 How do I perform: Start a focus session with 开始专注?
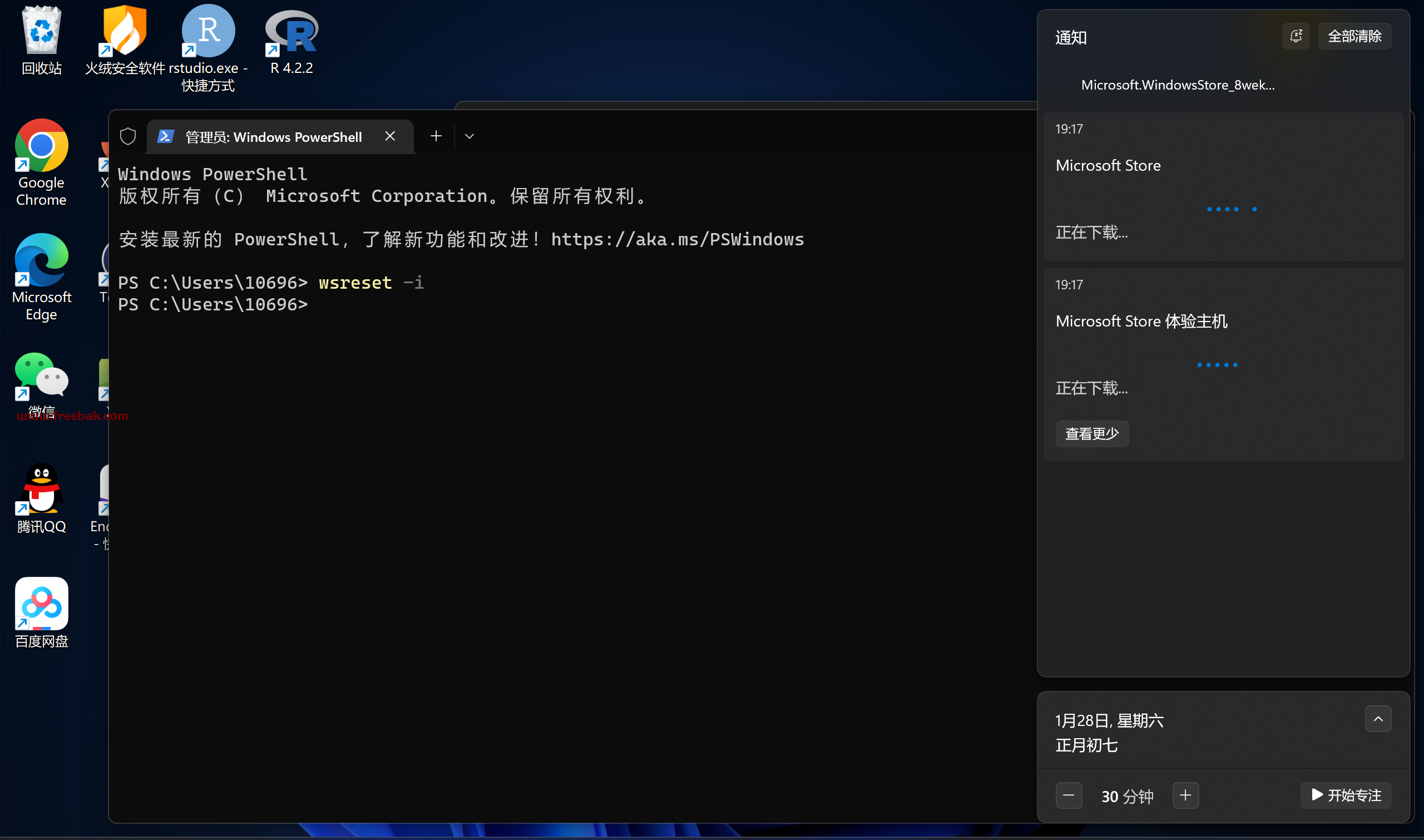(x=1347, y=795)
